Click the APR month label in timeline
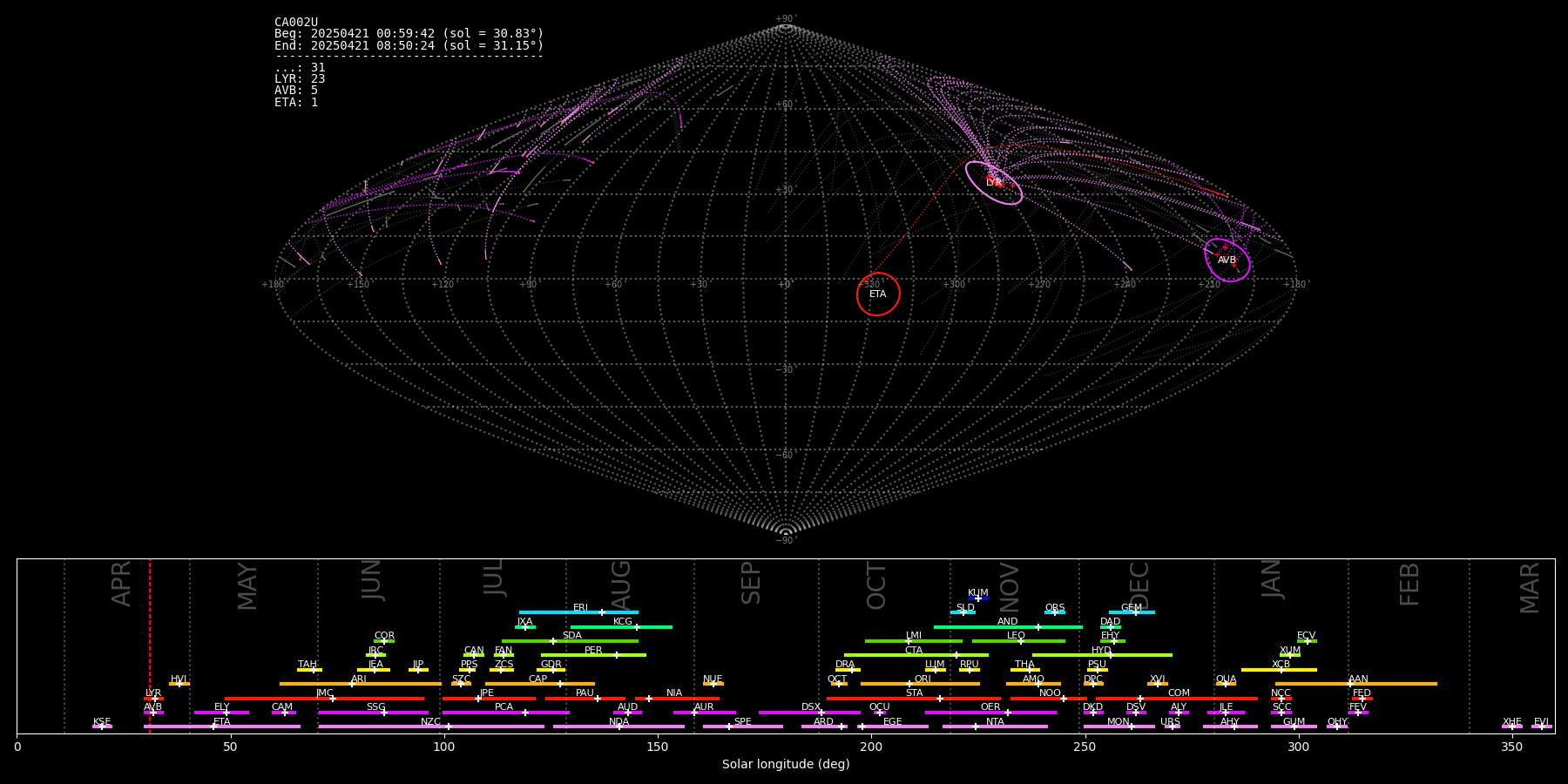The image size is (1568, 784). point(122,584)
